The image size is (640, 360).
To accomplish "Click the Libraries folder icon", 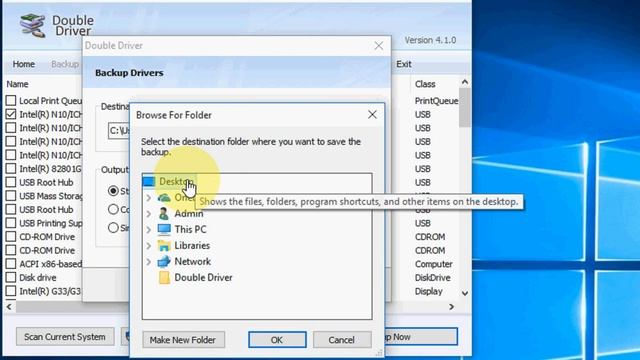I will [164, 245].
